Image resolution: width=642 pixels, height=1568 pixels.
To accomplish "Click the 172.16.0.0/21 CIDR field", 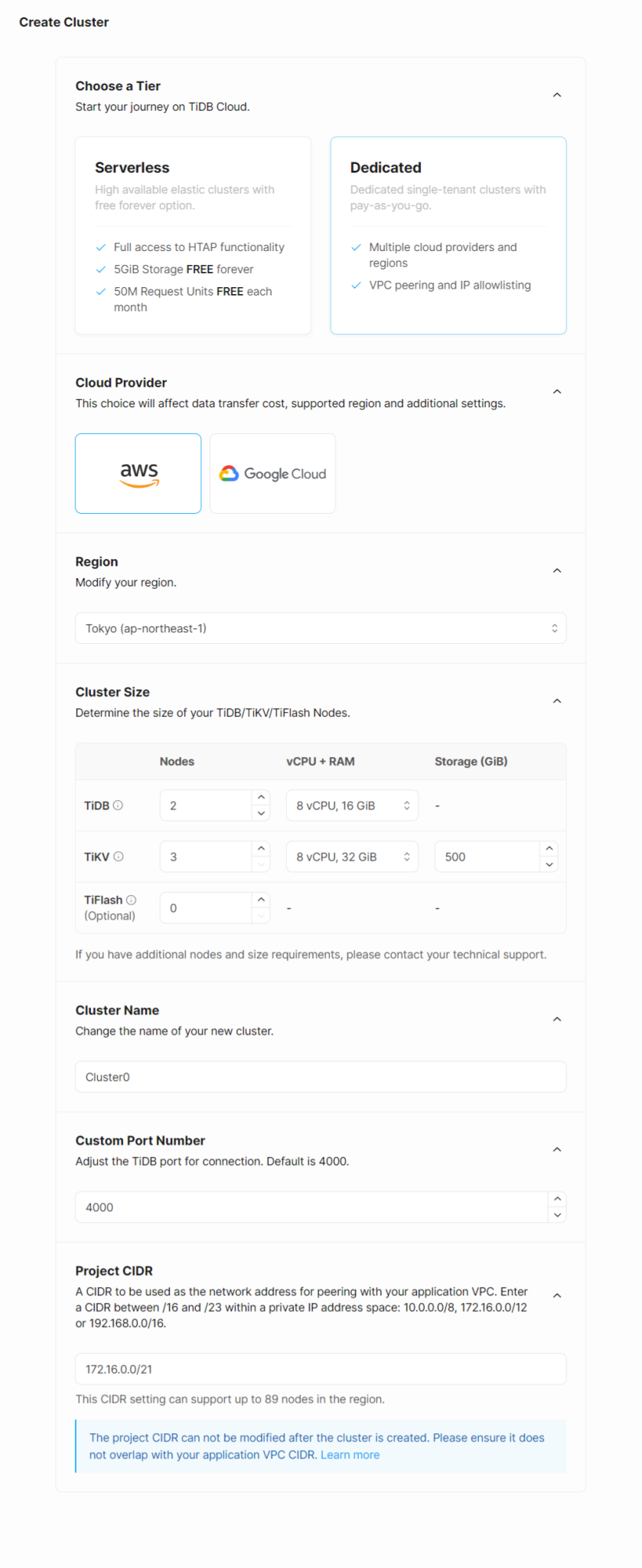I will [x=321, y=1369].
